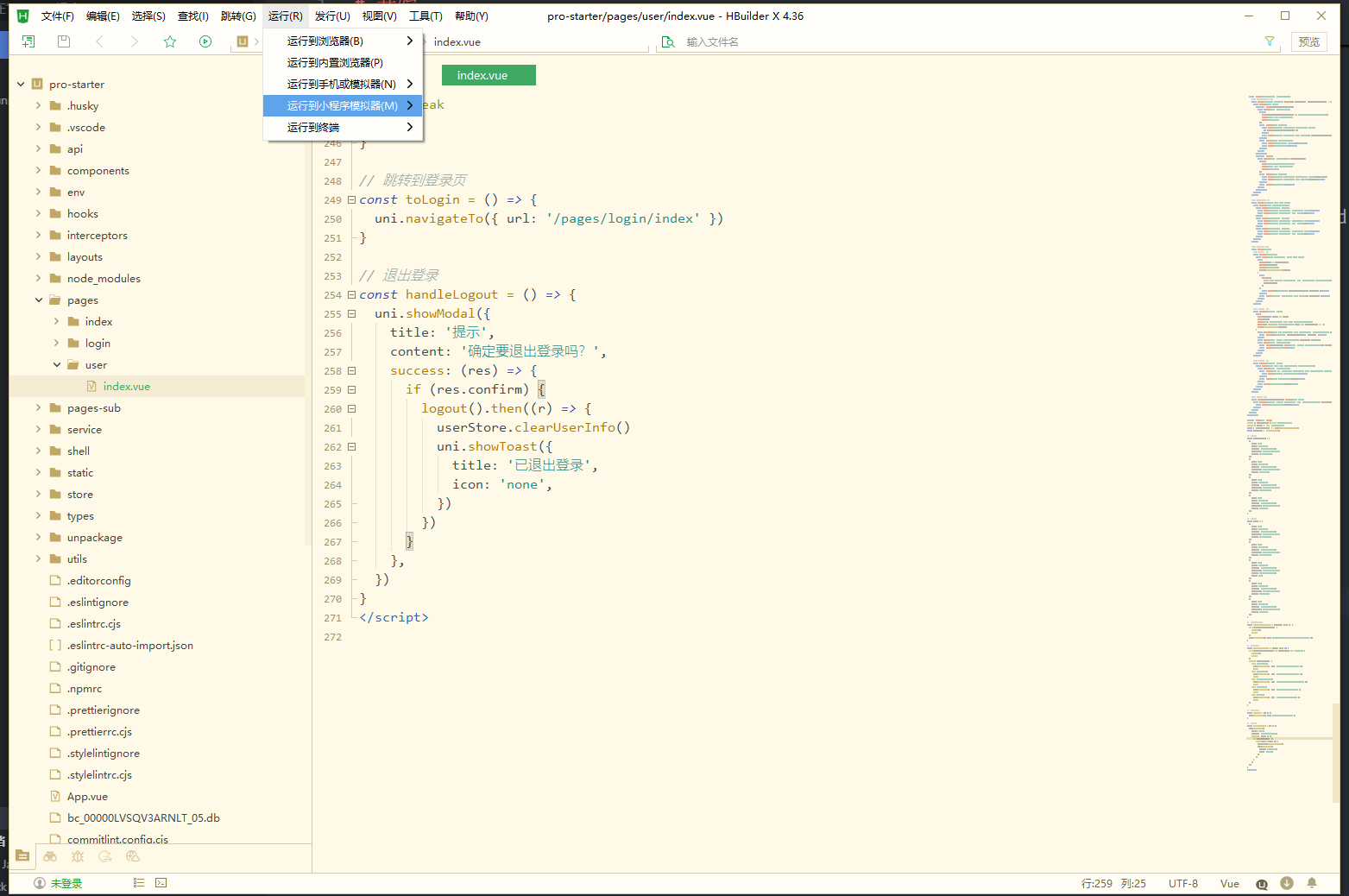Click the save file toolbar icon
The height and width of the screenshot is (896, 1349).
63,41
